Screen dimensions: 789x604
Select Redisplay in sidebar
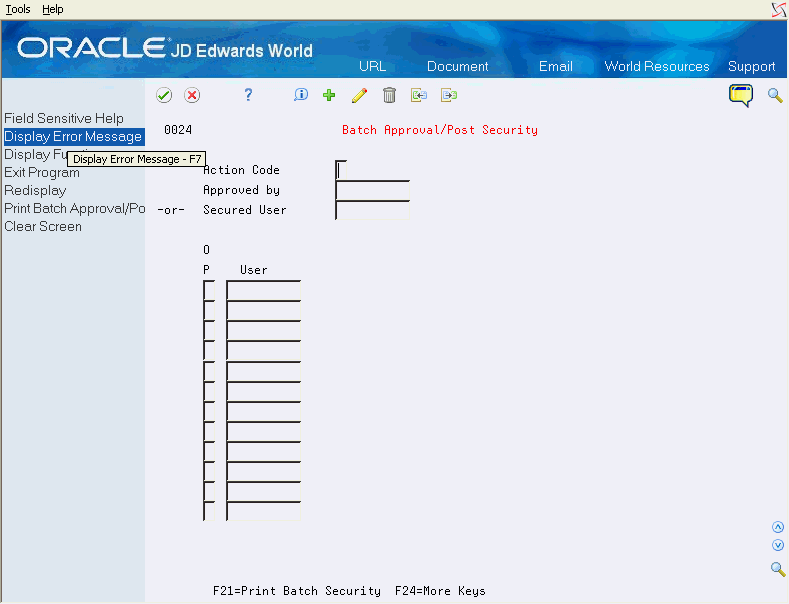coord(35,191)
